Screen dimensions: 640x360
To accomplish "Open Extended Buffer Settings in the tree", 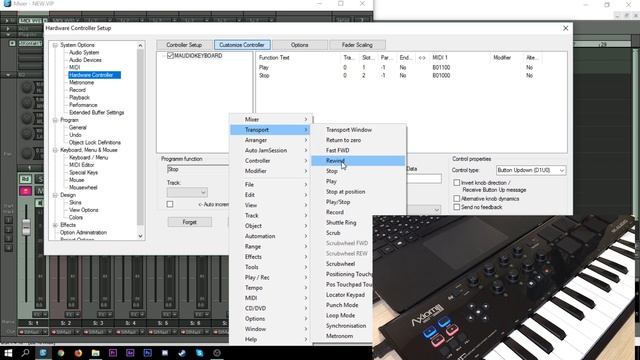I will [96, 113].
